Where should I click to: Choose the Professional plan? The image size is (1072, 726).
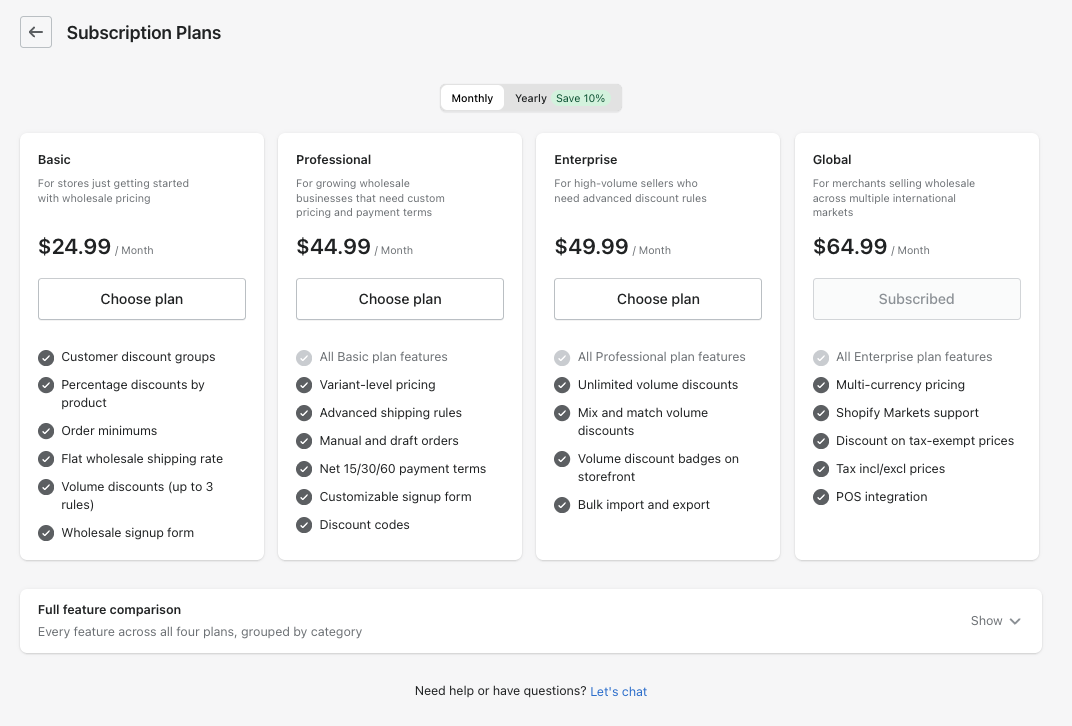coord(400,299)
